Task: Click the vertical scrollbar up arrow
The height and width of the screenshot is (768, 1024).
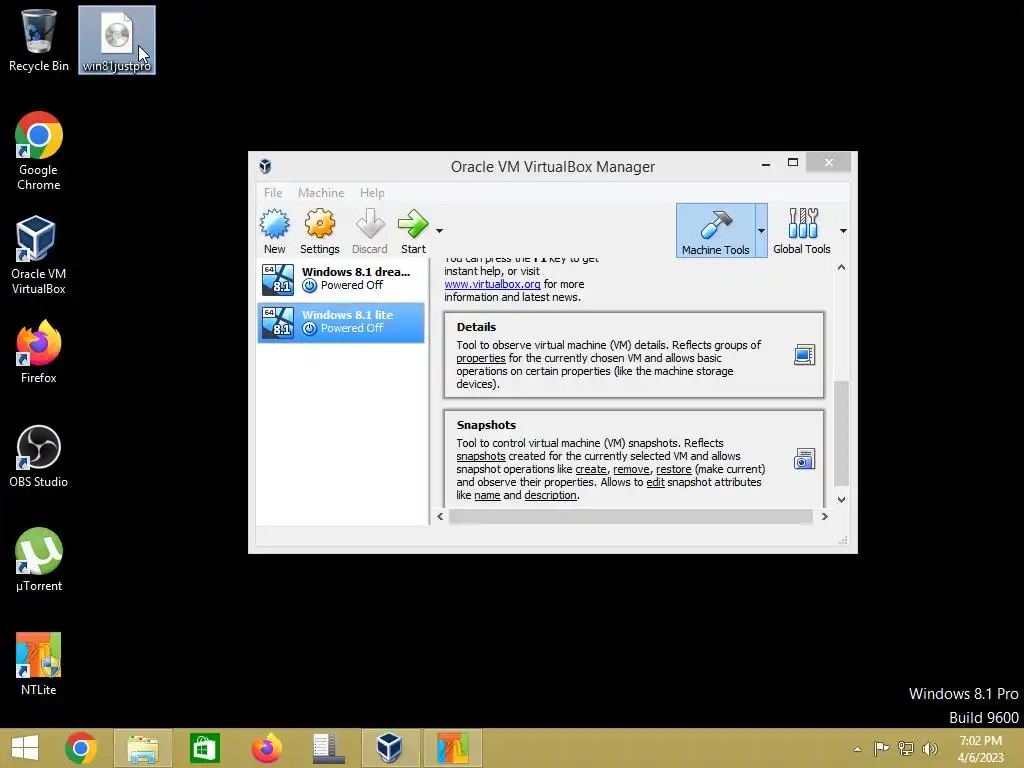Action: 841,267
